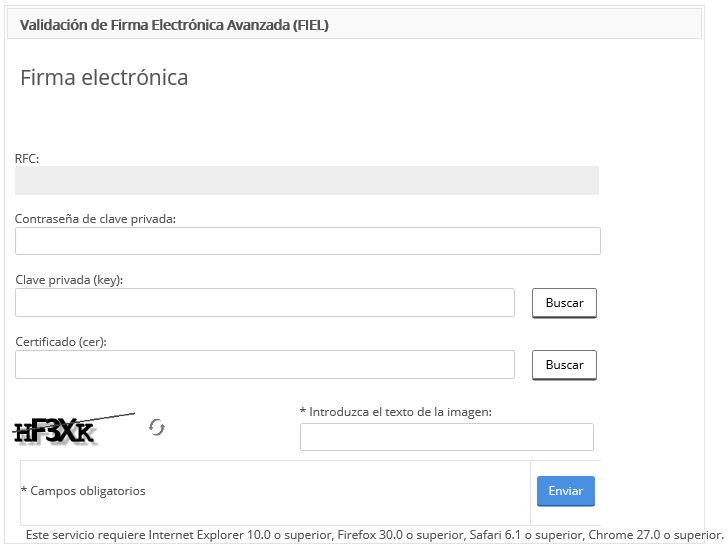Click the HF3XK captcha image
Screen dimensions: 728x553
74,428
